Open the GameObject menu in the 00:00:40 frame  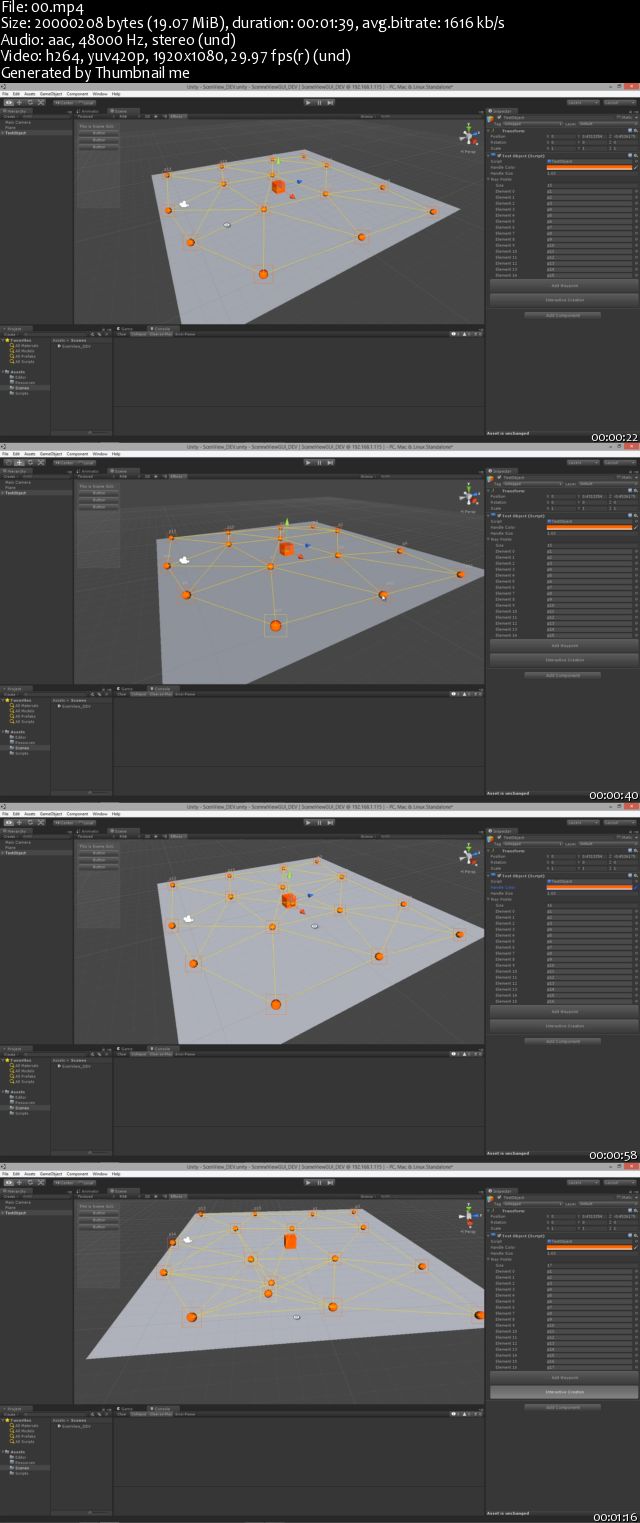click(51, 453)
